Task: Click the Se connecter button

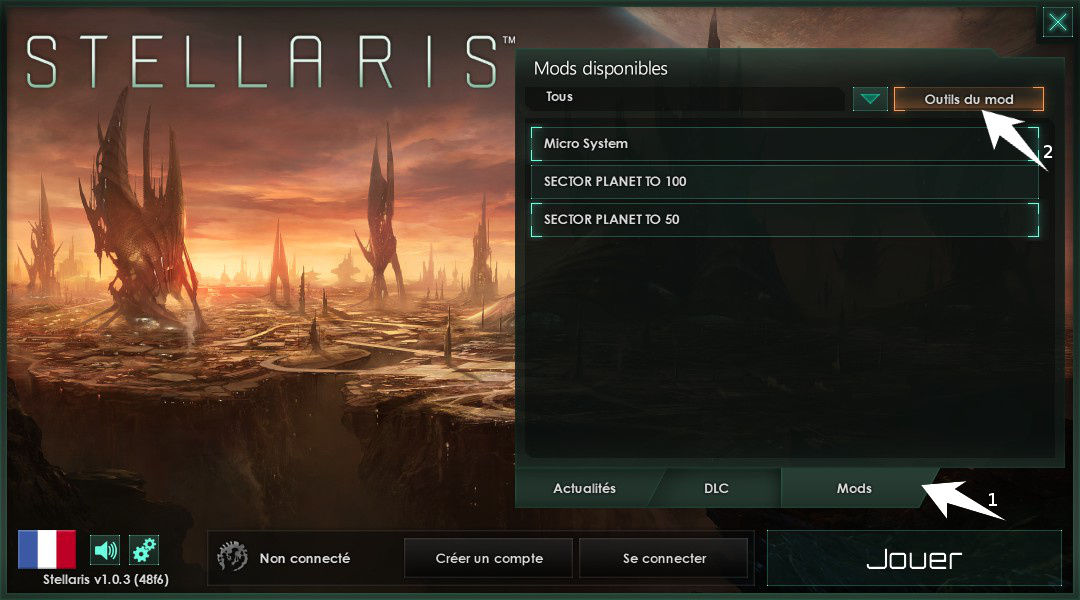Action: pyautogui.click(x=664, y=558)
